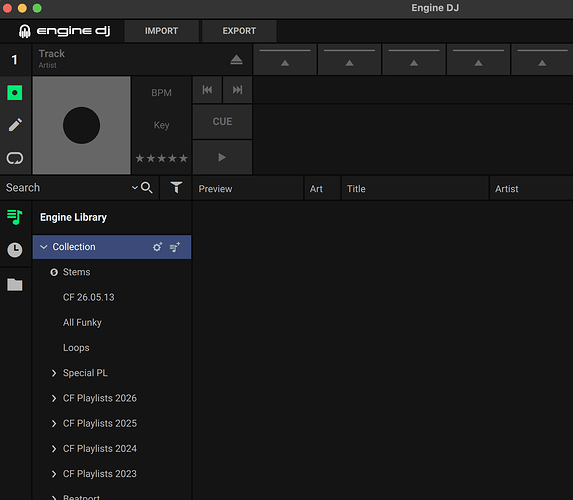Click the magnifier search icon
The width and height of the screenshot is (573, 500).
coord(147,188)
